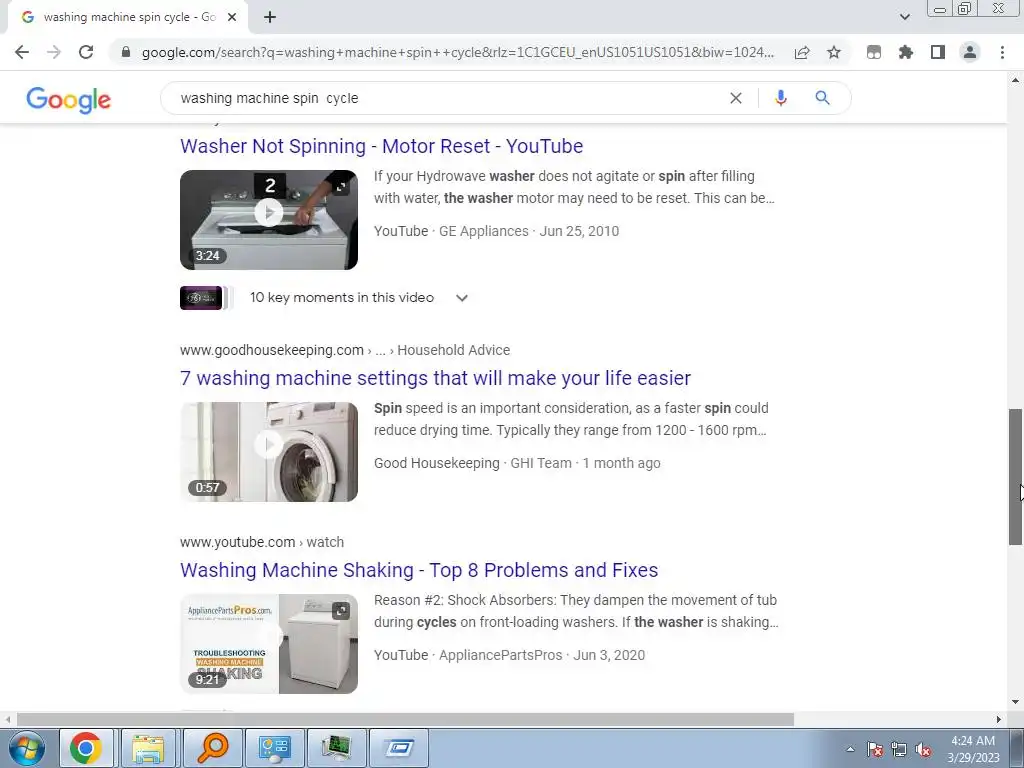This screenshot has height=768, width=1024.
Task: Click the scroll up arrow
Action: coord(1015,80)
